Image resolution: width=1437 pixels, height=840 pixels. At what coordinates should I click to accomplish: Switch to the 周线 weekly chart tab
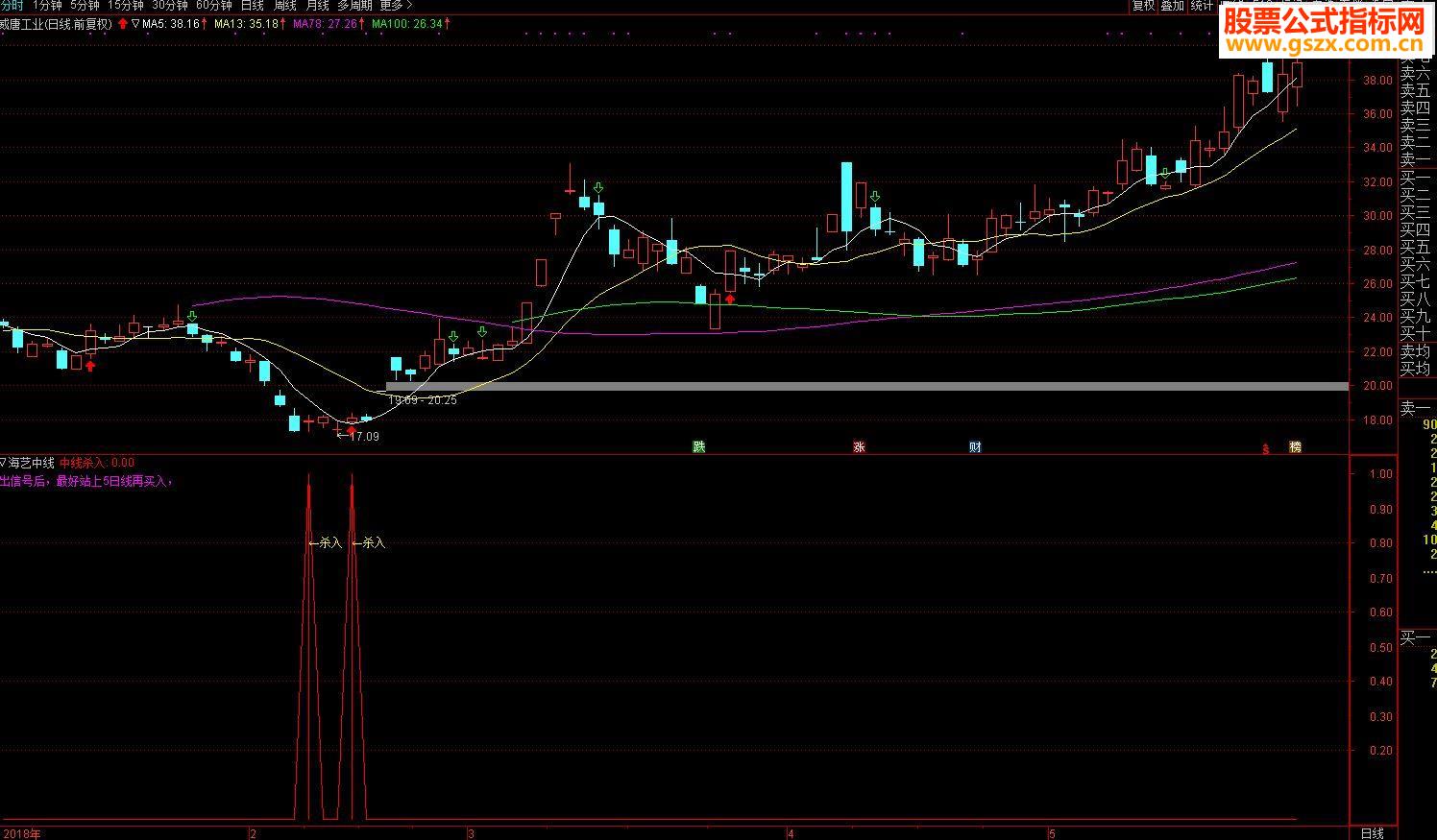pyautogui.click(x=284, y=6)
